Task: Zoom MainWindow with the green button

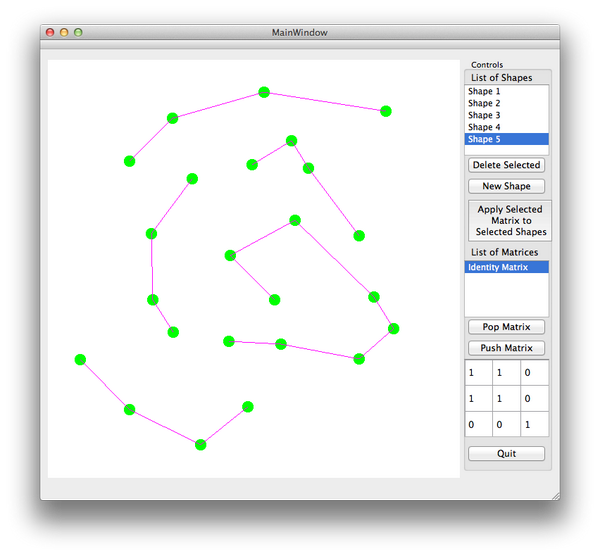Action: tap(78, 33)
